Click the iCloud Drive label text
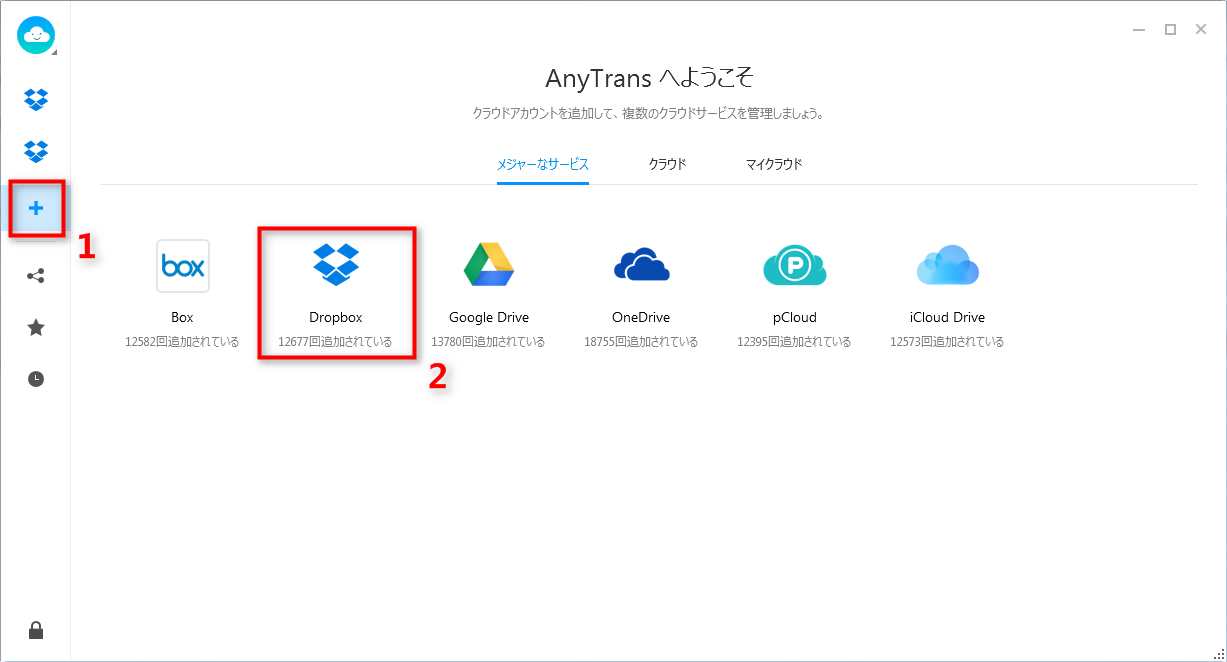 click(x=947, y=317)
